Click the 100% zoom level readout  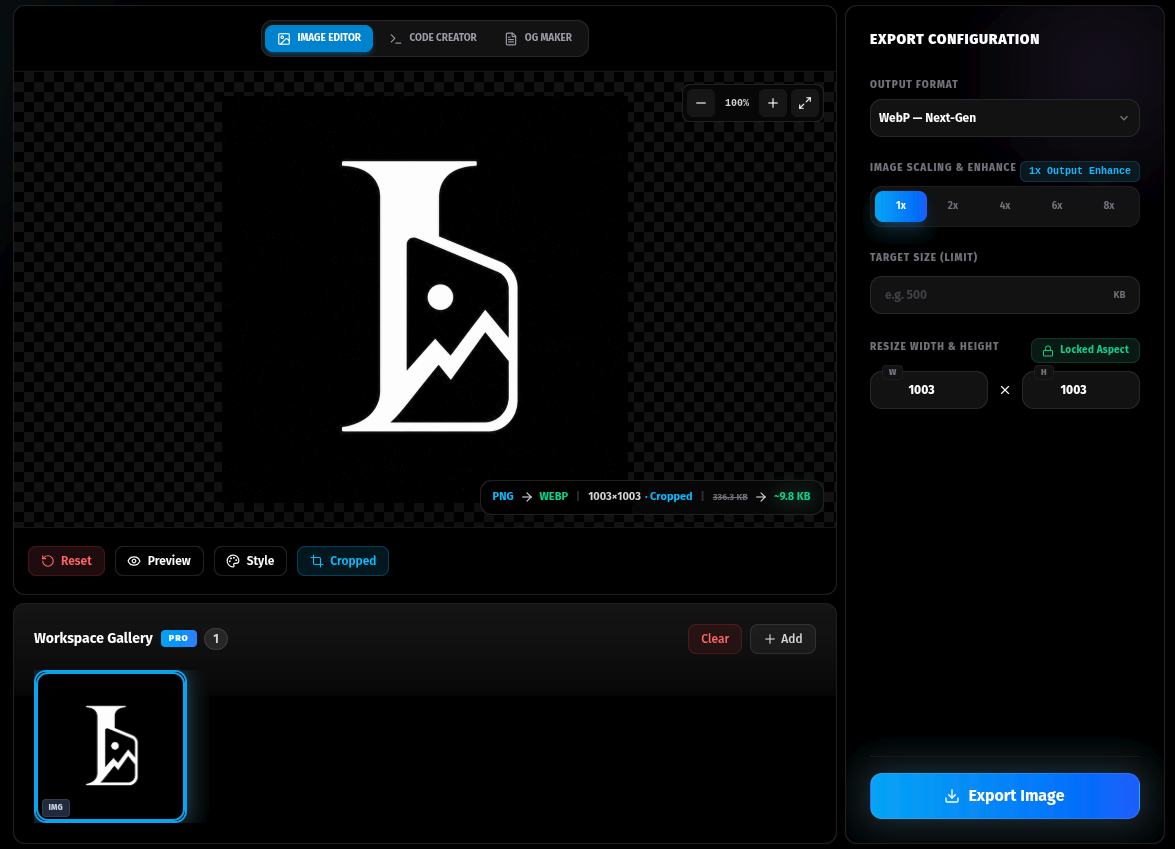click(737, 103)
